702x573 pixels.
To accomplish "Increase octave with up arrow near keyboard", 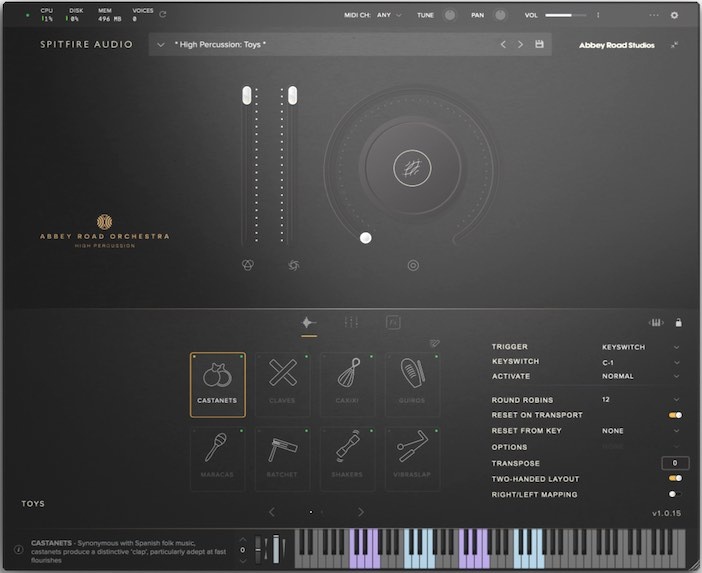I will 243,539.
